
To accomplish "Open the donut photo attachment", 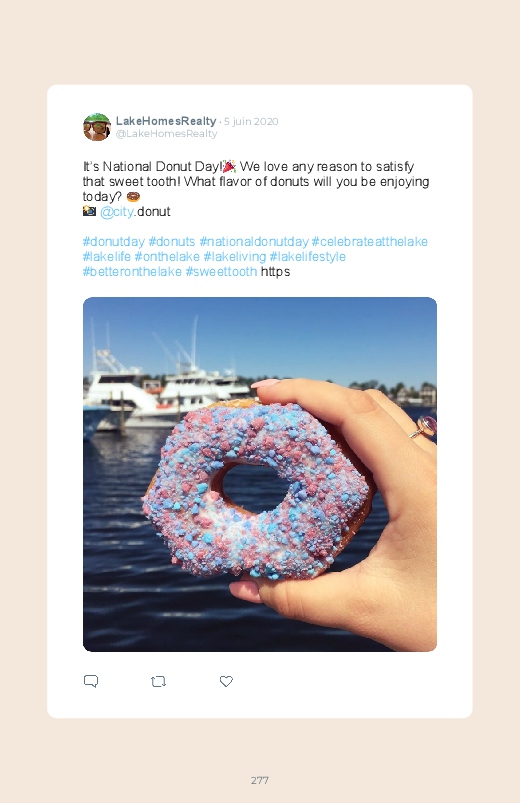I will tap(260, 474).
